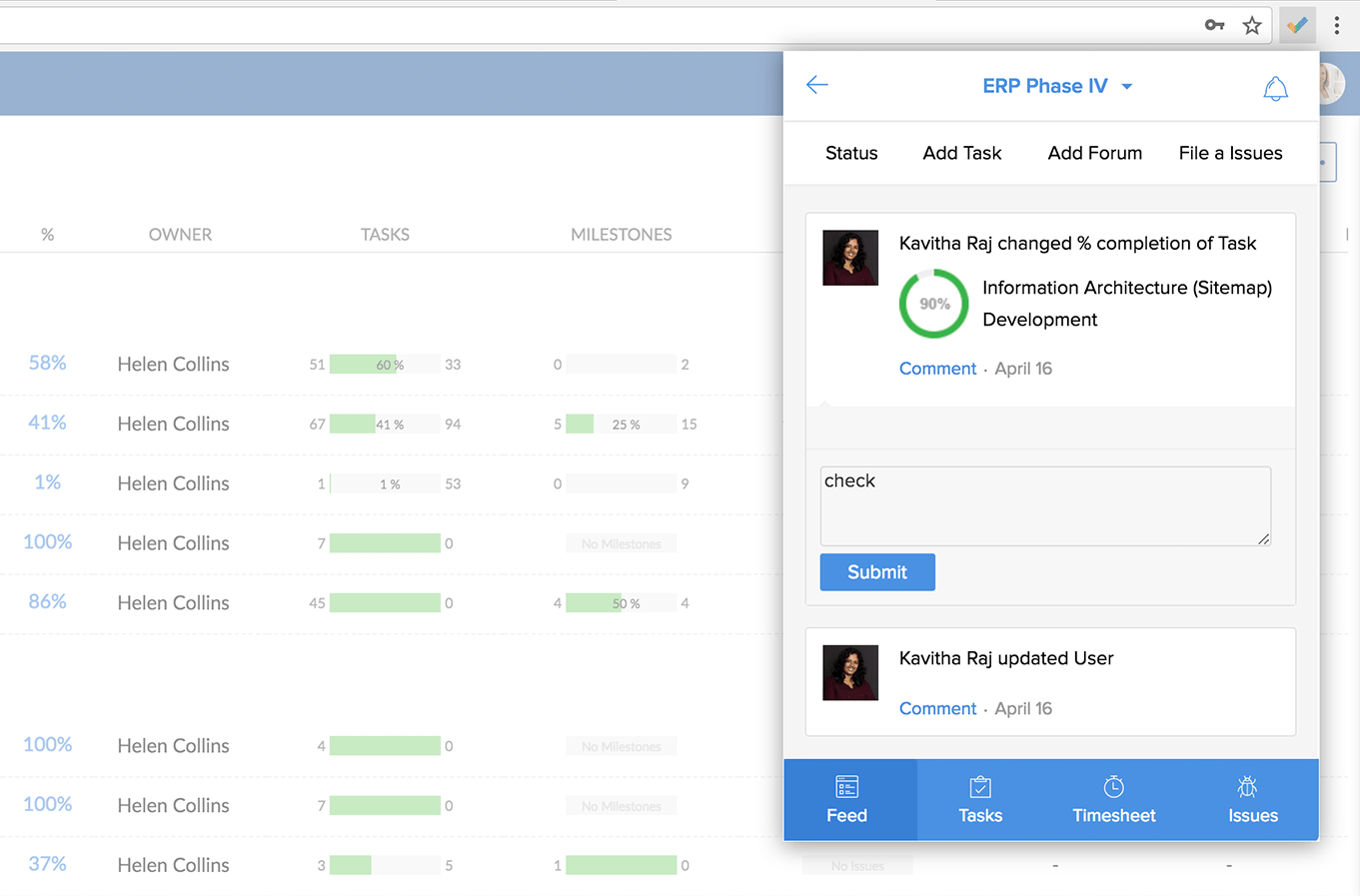This screenshot has height=896, width=1360.
Task: Open the notifications bell
Action: click(x=1275, y=86)
